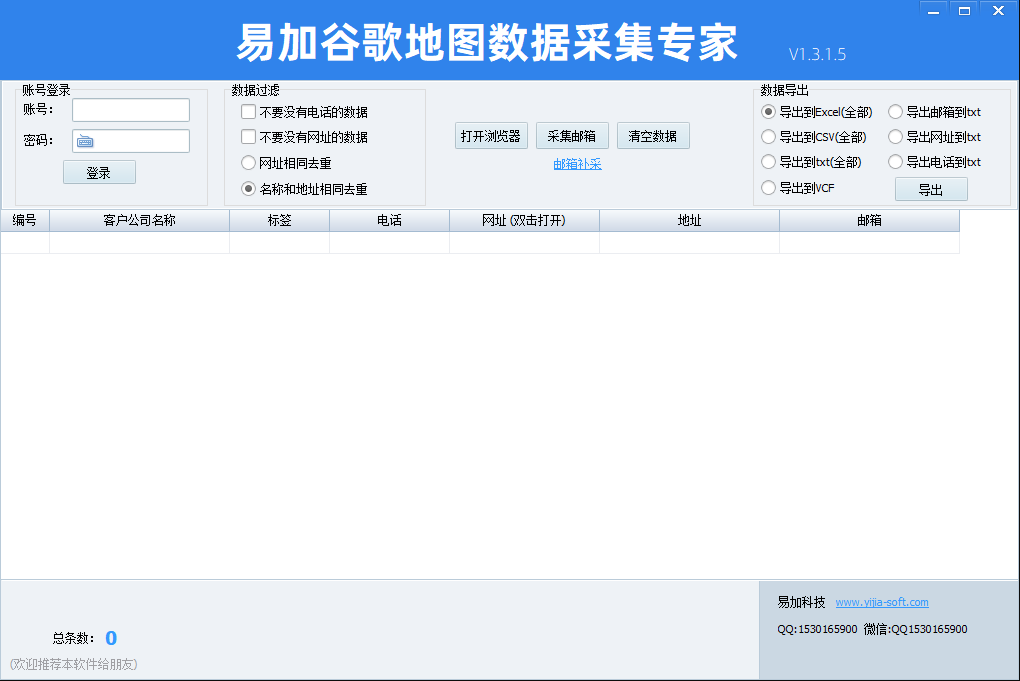The height and width of the screenshot is (681, 1020).
Task: Open the 邮箱补采 link
Action: (578, 164)
